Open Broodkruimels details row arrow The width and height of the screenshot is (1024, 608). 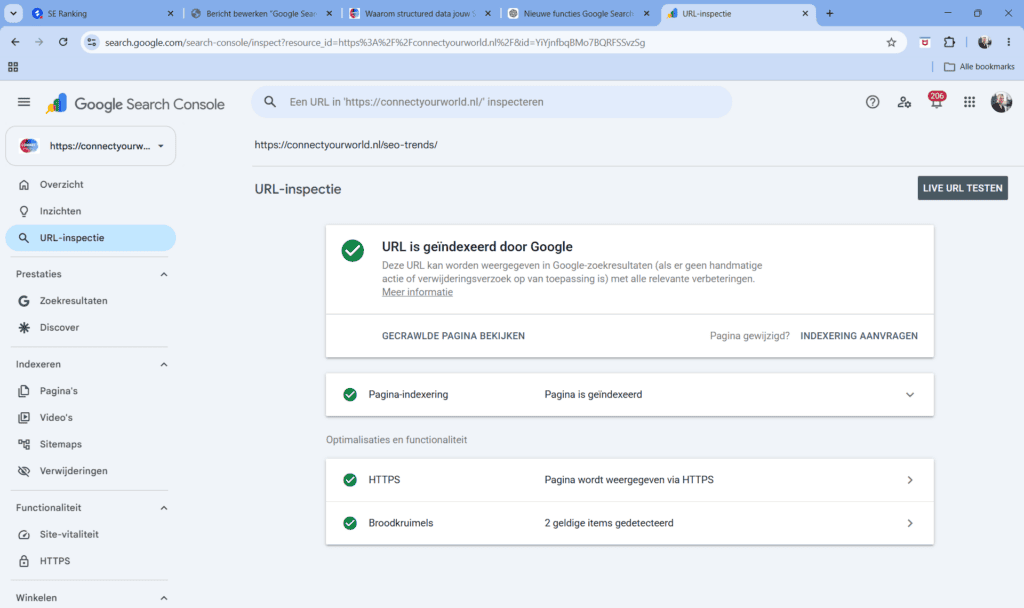point(910,523)
